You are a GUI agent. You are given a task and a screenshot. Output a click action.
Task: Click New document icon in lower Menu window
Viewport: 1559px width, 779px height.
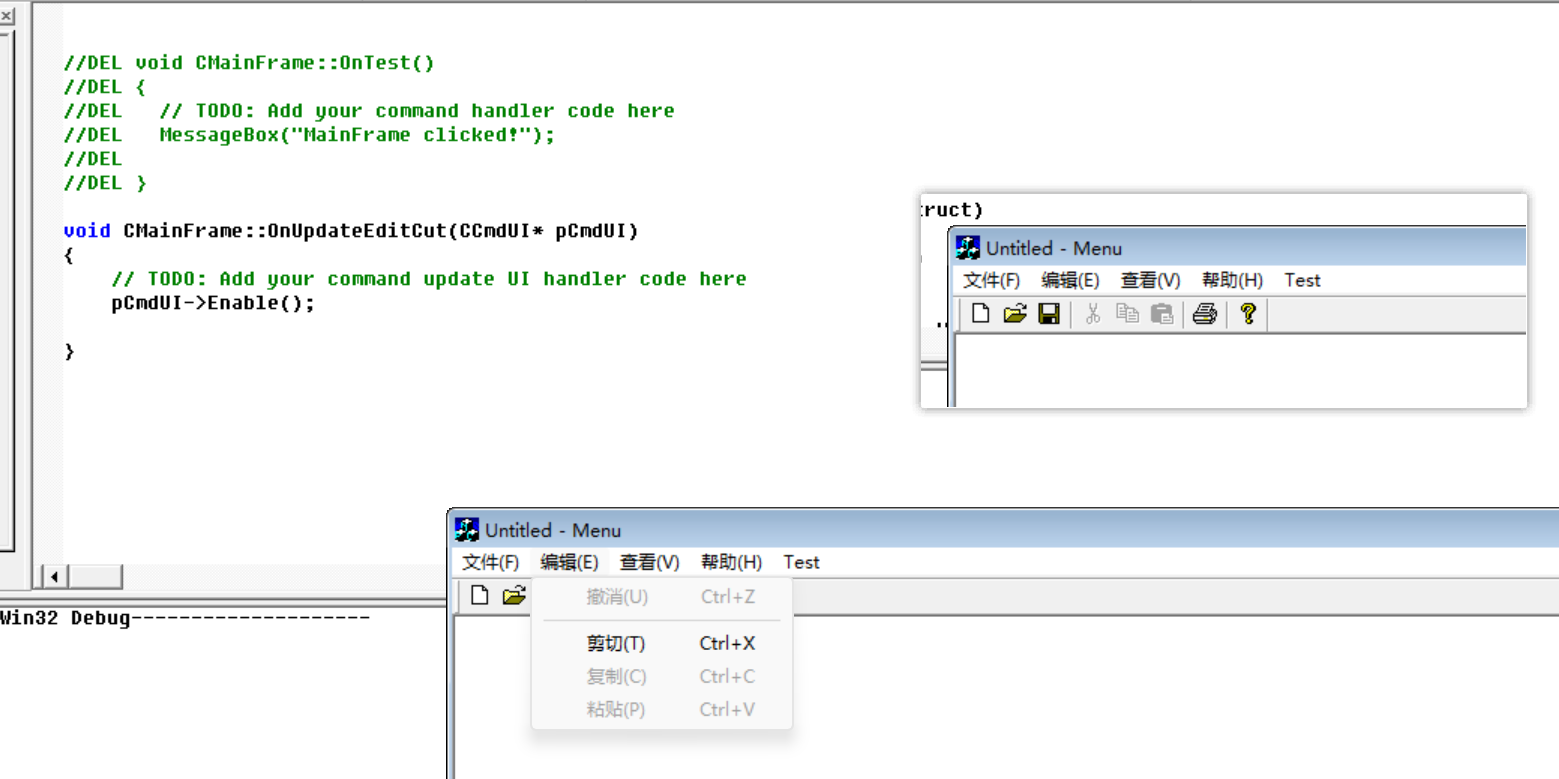pos(480,596)
